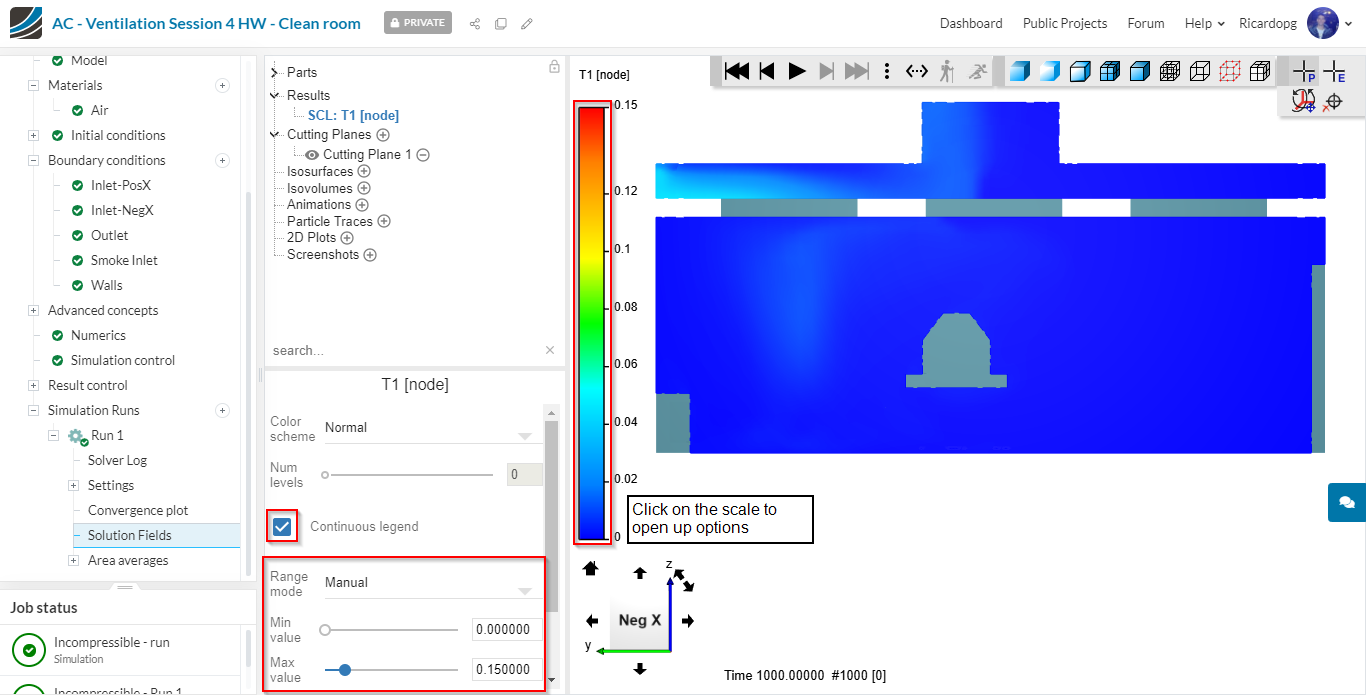Click the color legend scale bar

click(591, 322)
